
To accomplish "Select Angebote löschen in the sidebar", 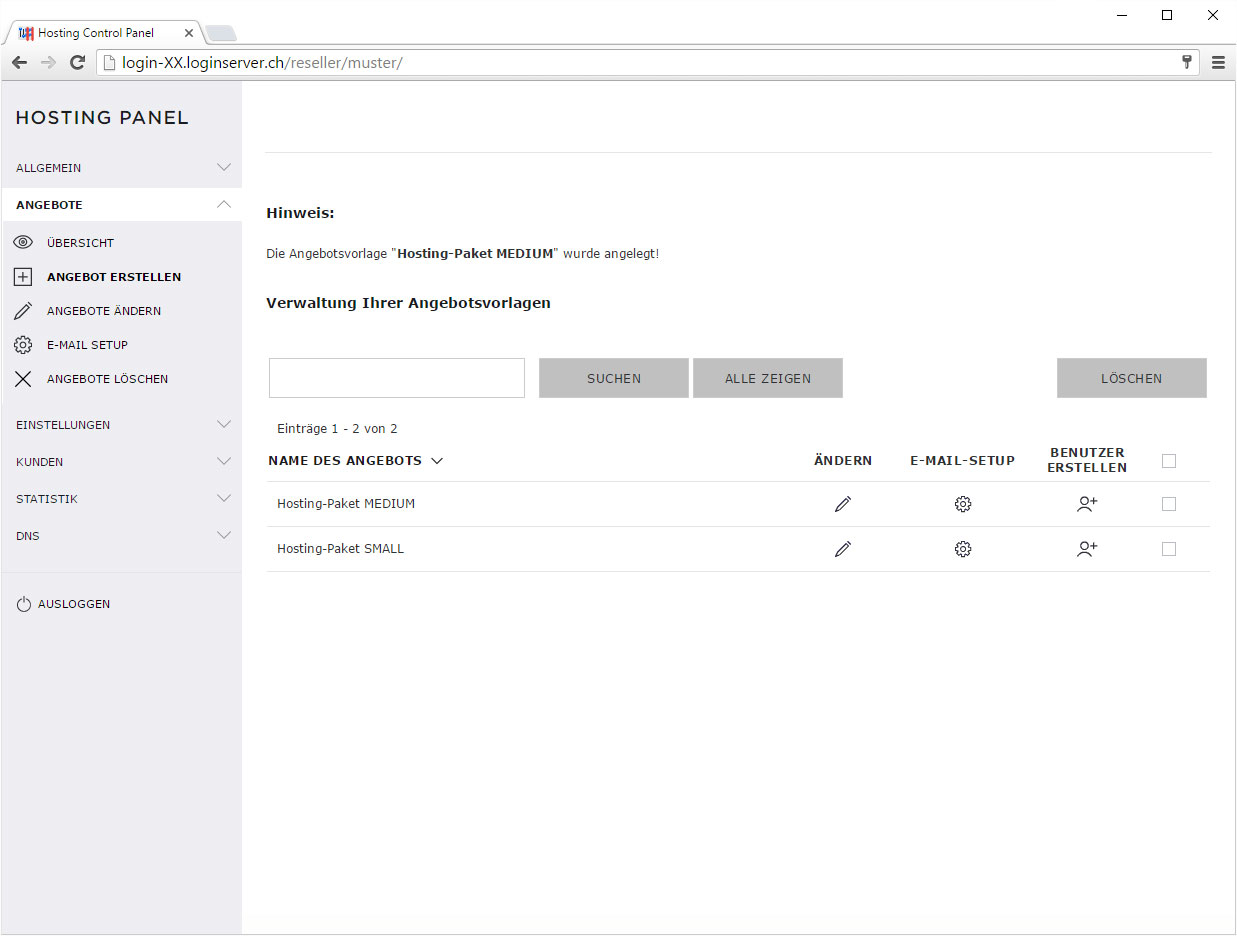I will [x=107, y=379].
